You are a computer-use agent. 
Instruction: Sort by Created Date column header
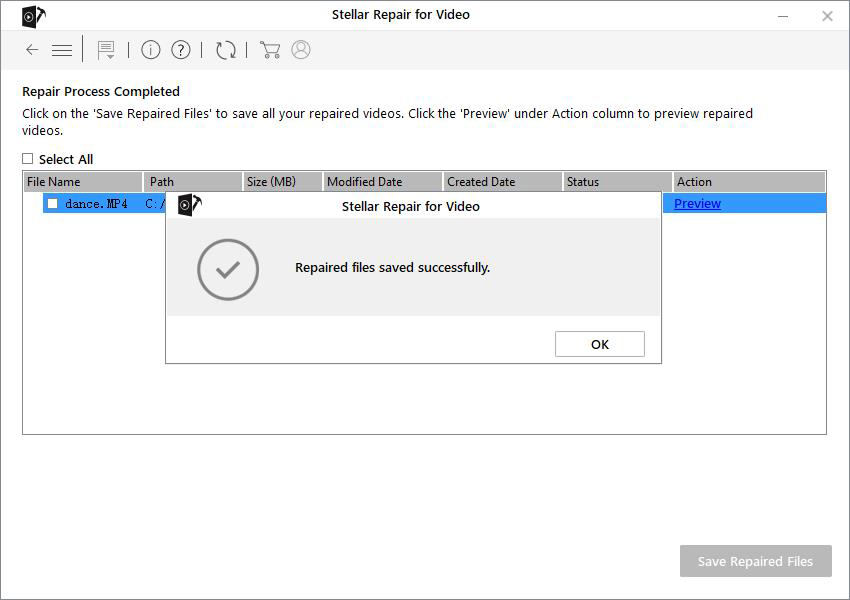(x=503, y=182)
